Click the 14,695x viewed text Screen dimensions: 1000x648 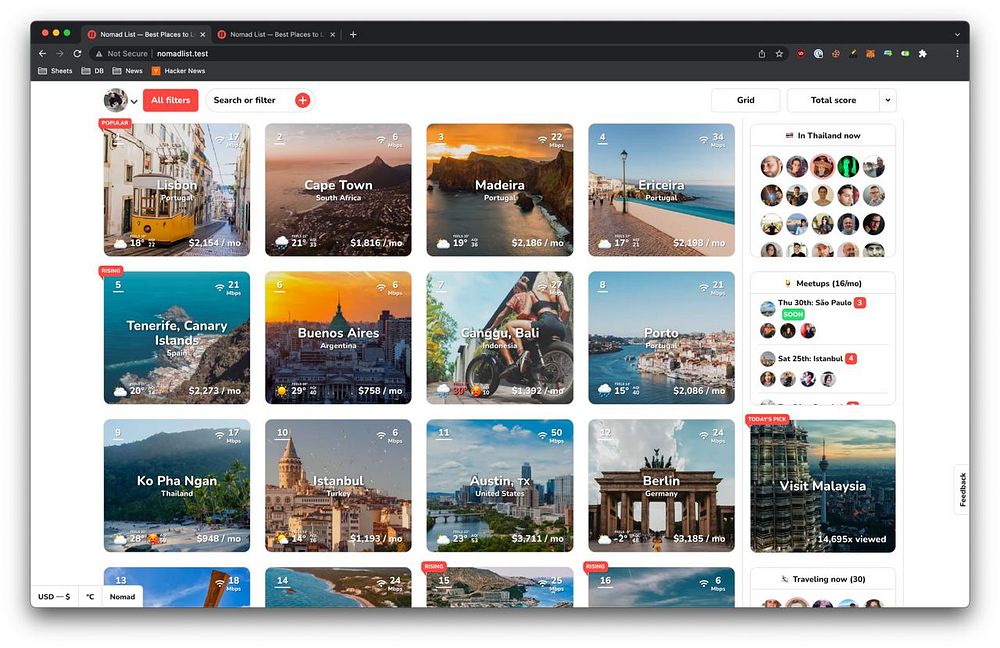coord(851,539)
